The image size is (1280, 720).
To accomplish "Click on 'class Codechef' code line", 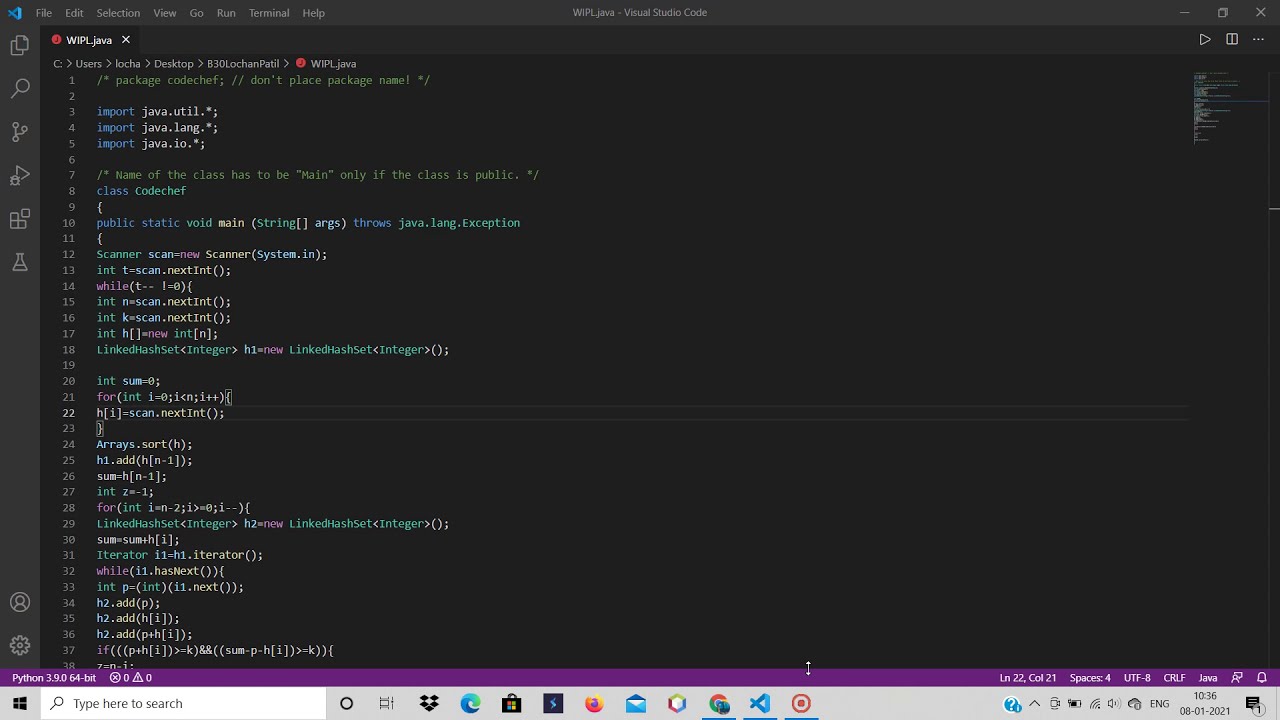I will pos(141,191).
